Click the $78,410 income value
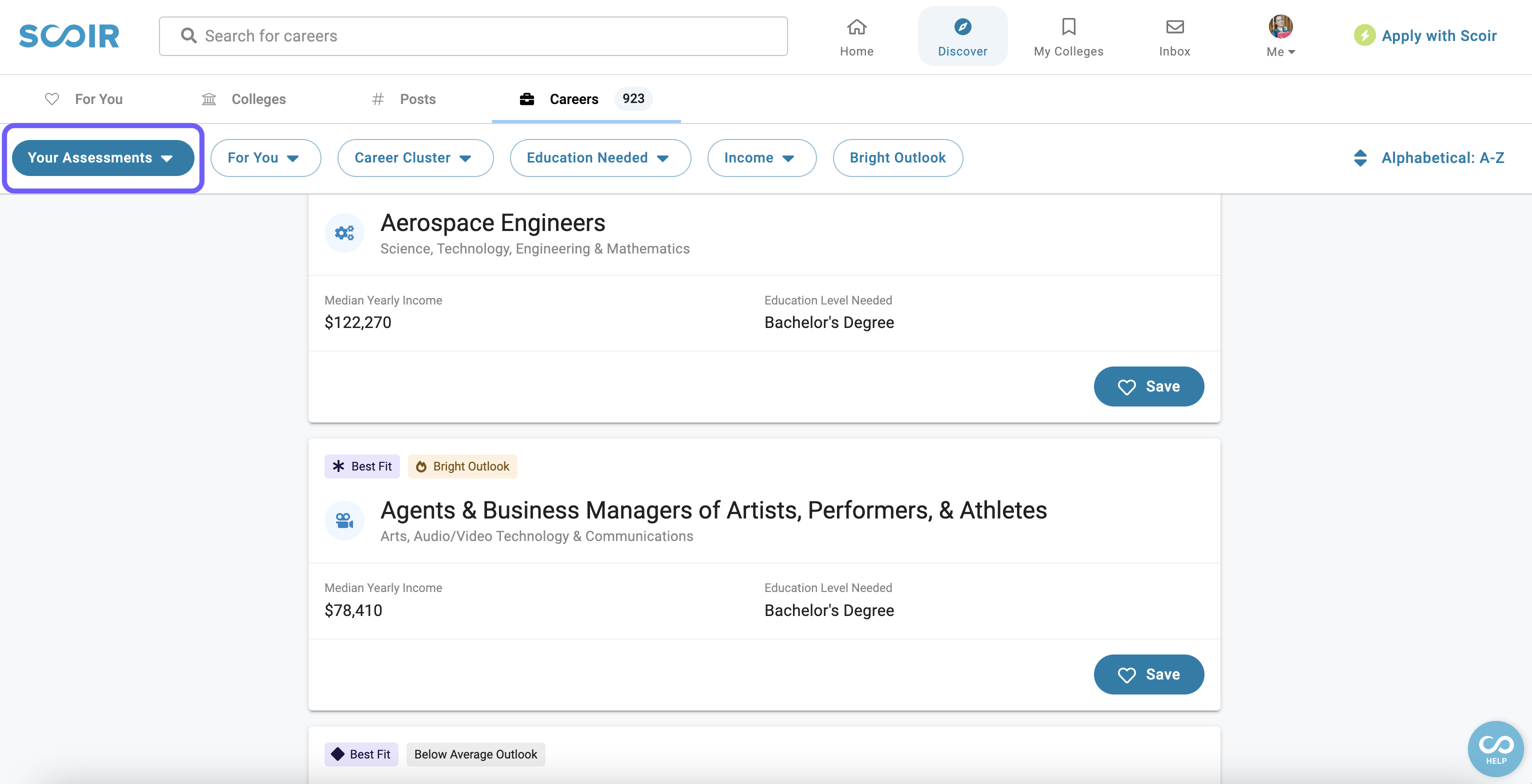The height and width of the screenshot is (784, 1532). [353, 610]
